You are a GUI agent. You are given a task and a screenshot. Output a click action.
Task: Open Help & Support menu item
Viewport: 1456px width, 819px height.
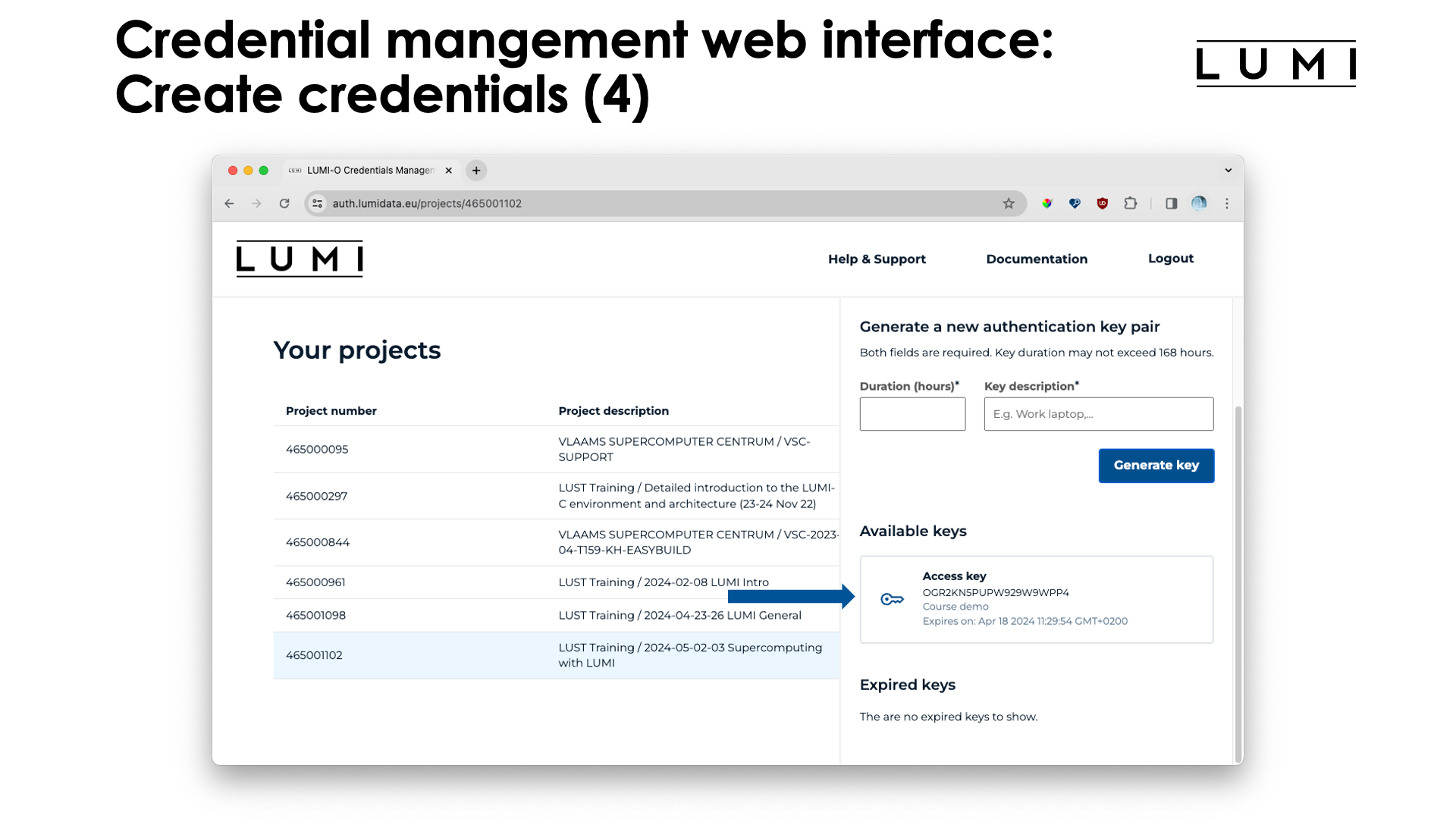(876, 258)
